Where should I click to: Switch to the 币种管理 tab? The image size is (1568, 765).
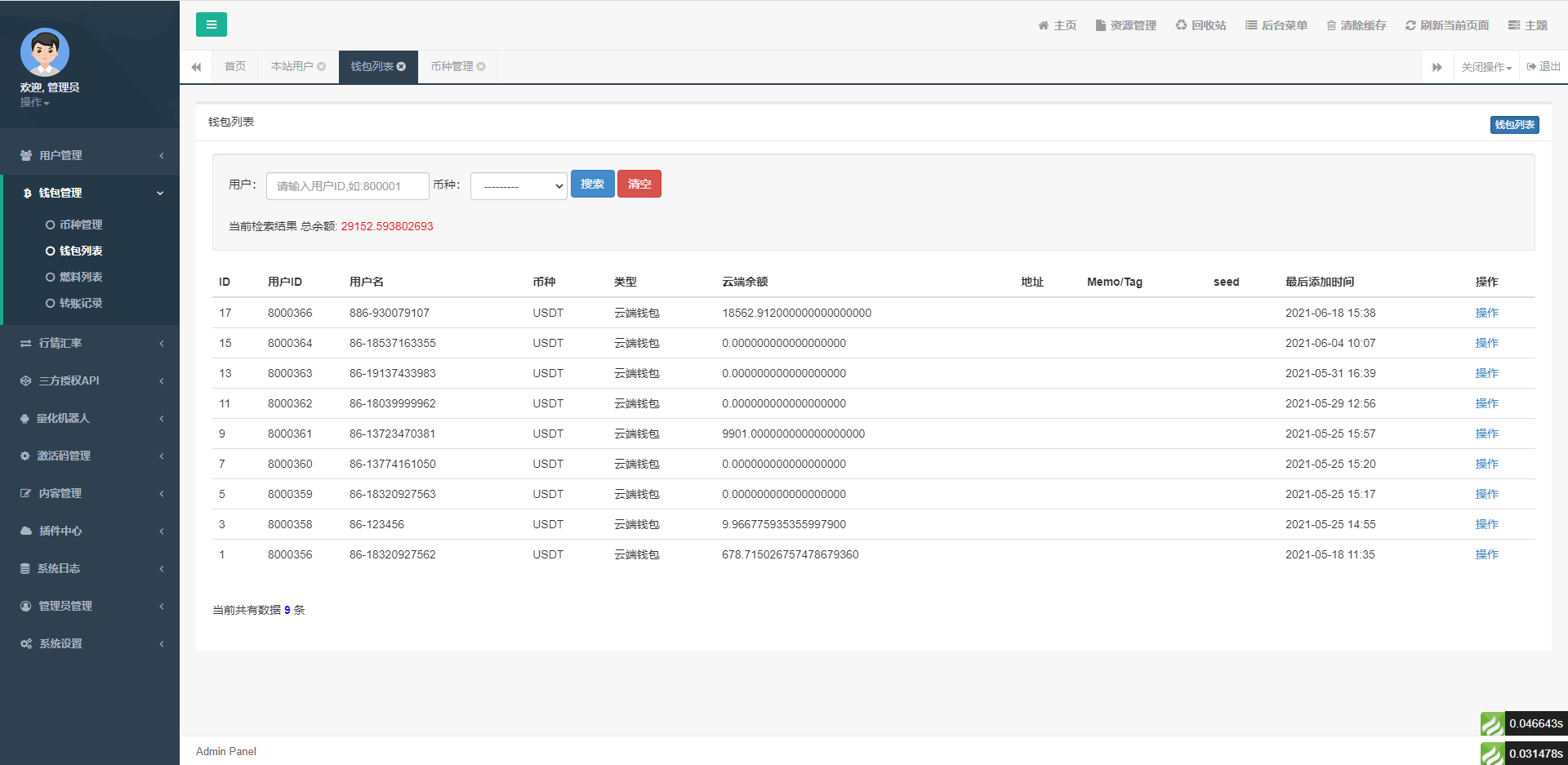click(452, 67)
